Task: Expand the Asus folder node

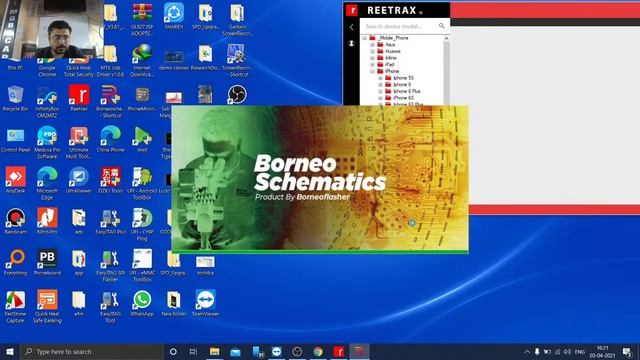Action: (x=372, y=44)
